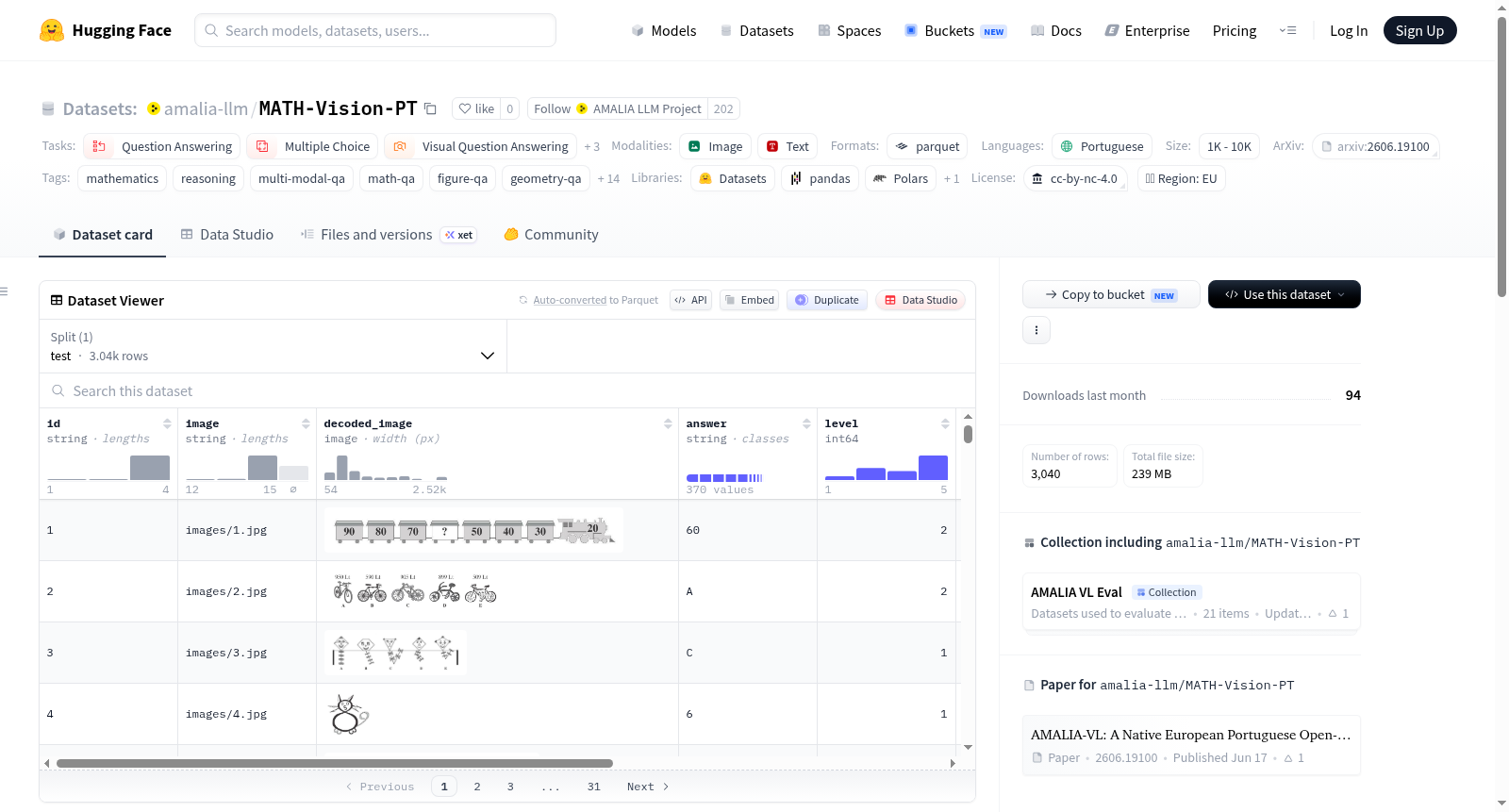Viewport: 1509px width, 812px height.
Task: Select the Portuguese language tag
Action: tap(1102, 146)
